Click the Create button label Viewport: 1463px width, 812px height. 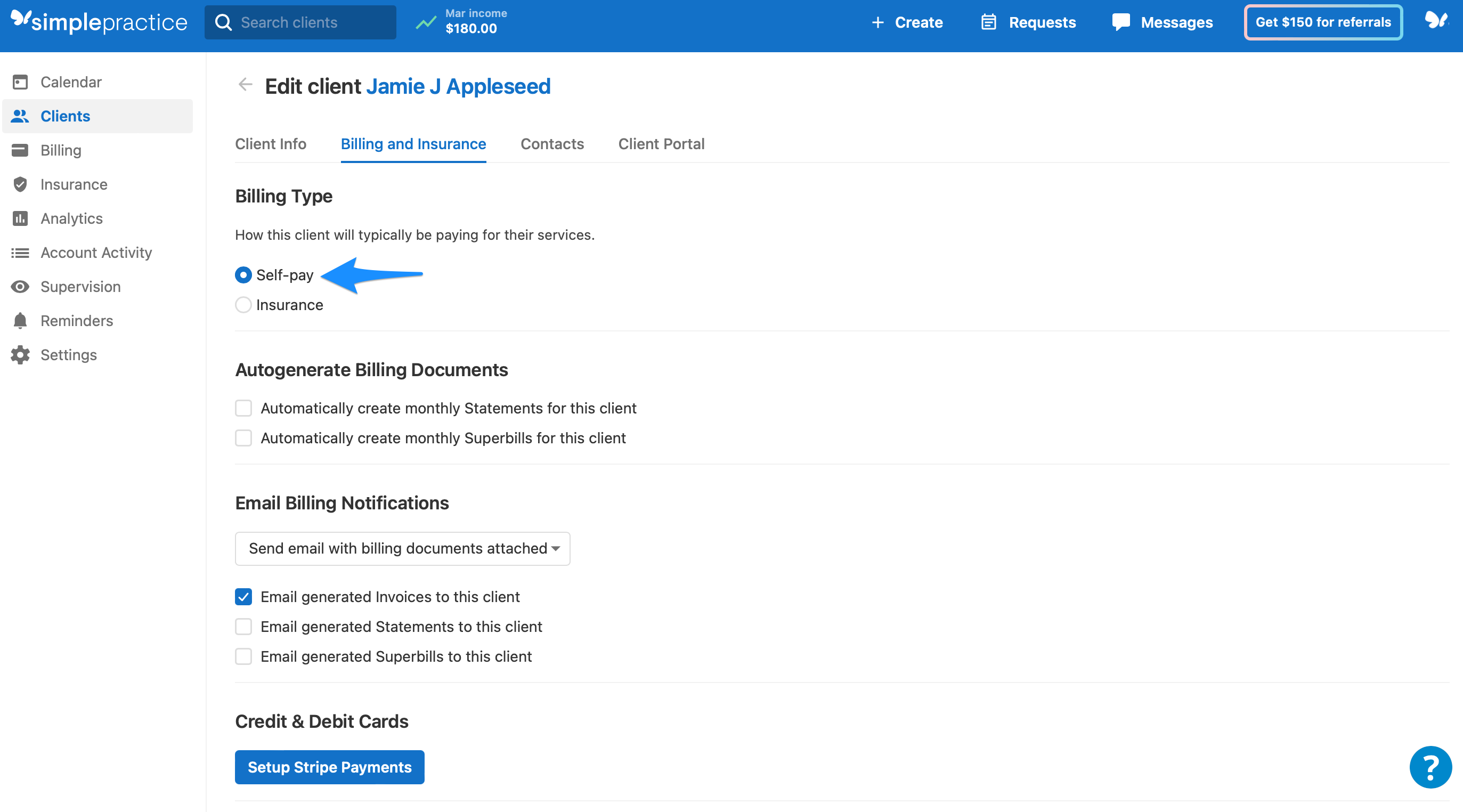(919, 22)
